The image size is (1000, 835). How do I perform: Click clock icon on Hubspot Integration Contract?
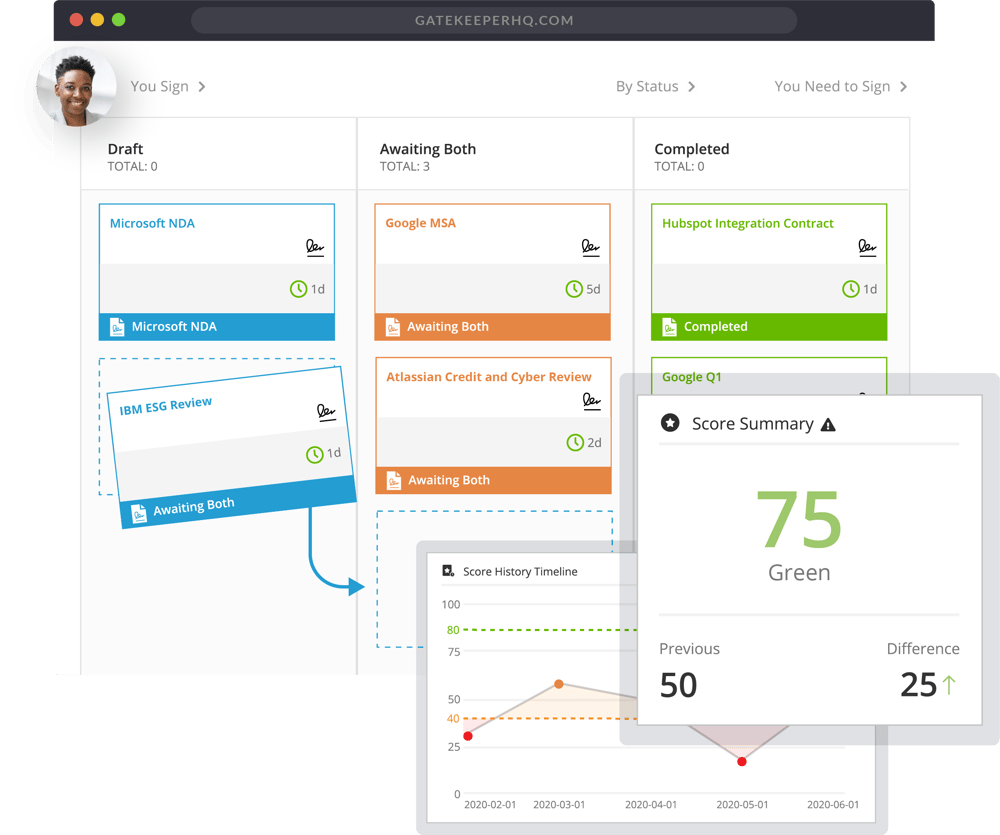coord(851,289)
